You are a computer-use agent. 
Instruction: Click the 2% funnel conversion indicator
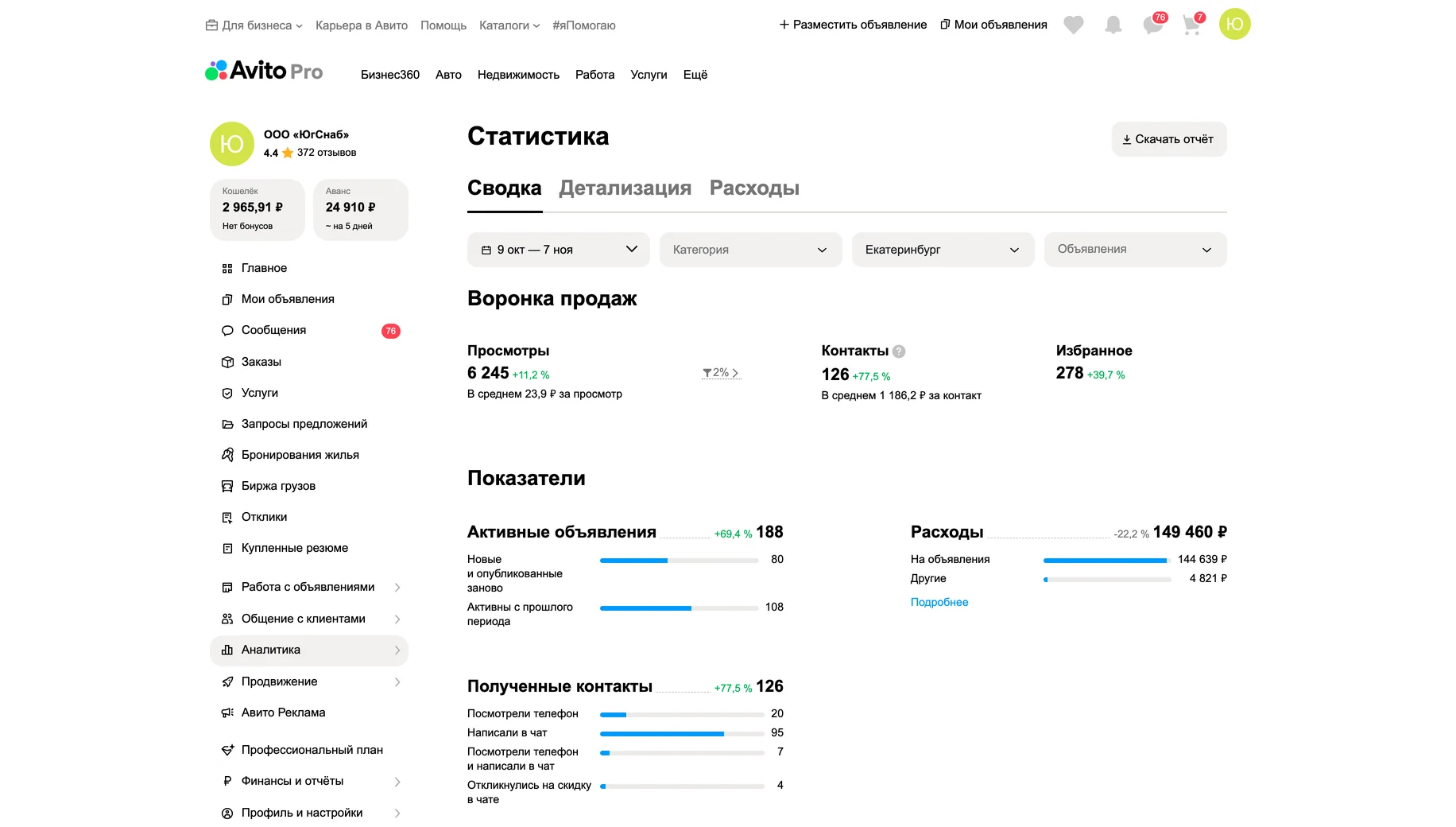(x=721, y=373)
